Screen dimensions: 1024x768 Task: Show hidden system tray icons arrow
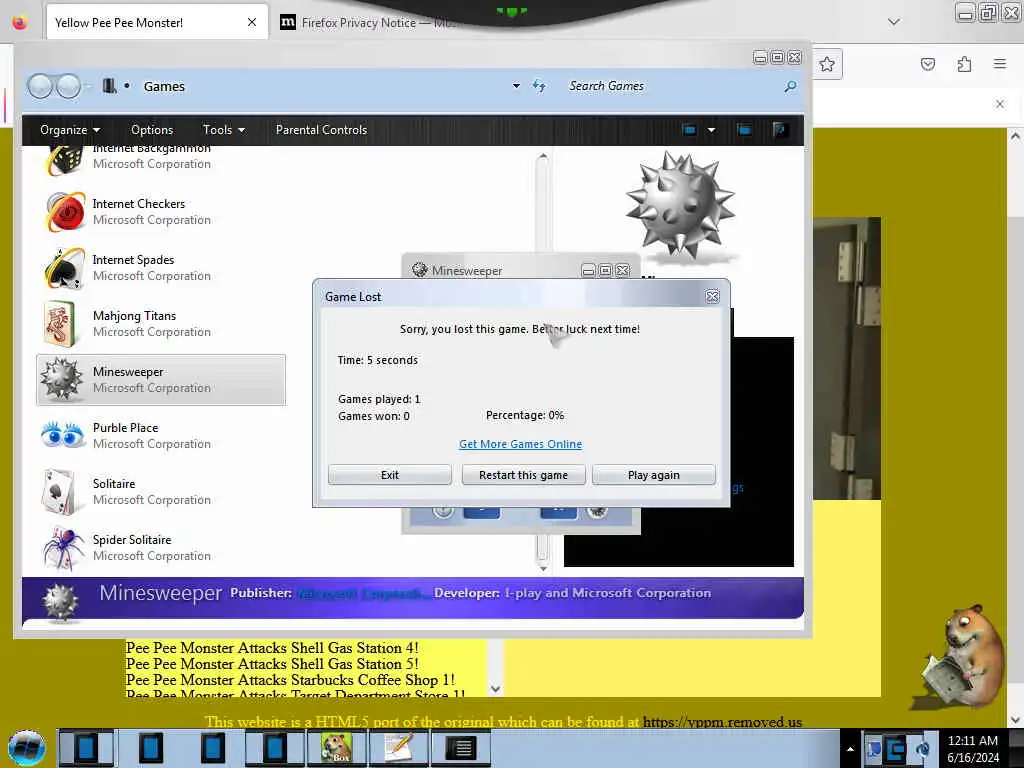[x=850, y=749]
